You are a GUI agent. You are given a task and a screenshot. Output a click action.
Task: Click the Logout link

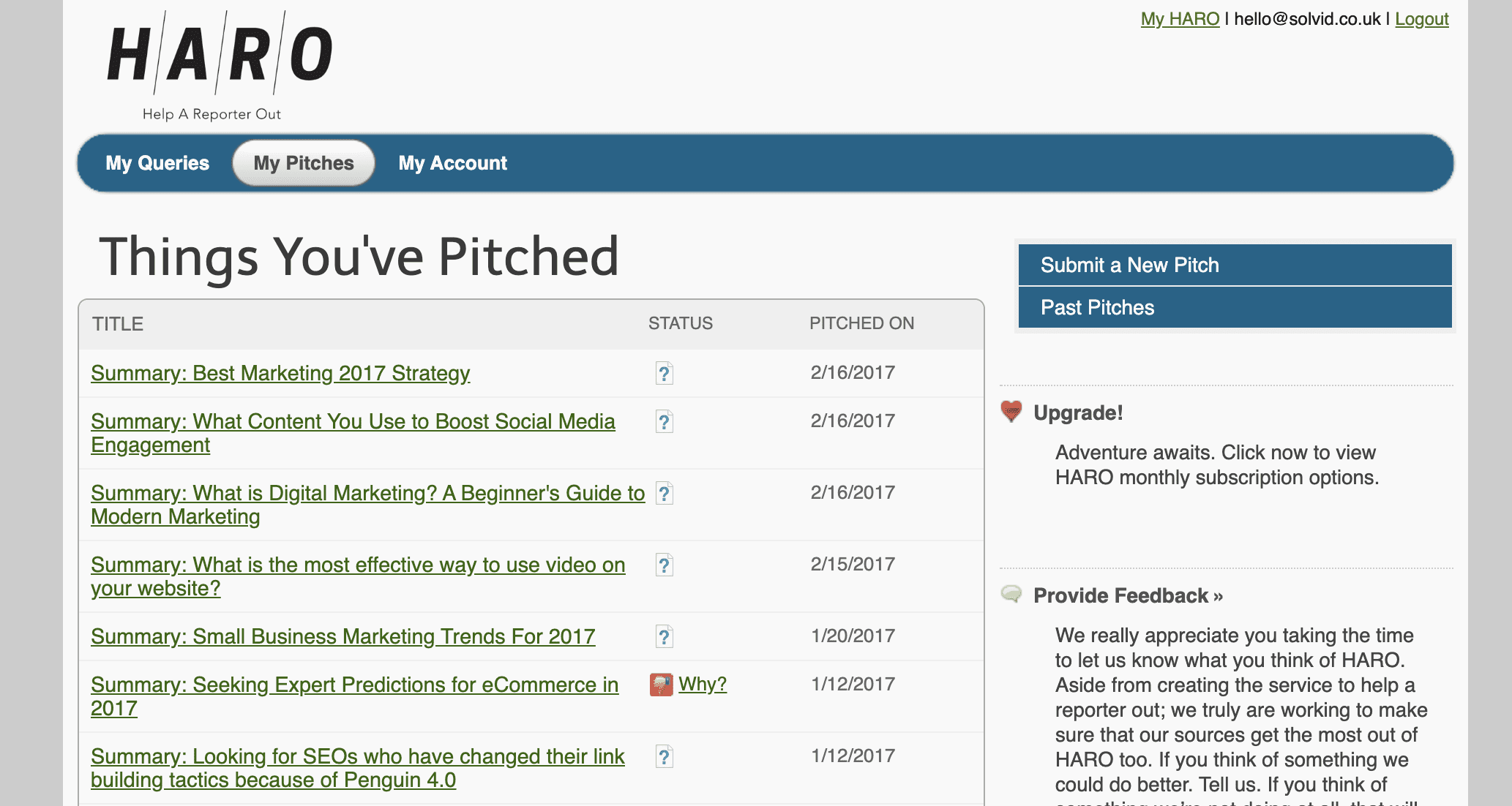click(1421, 19)
